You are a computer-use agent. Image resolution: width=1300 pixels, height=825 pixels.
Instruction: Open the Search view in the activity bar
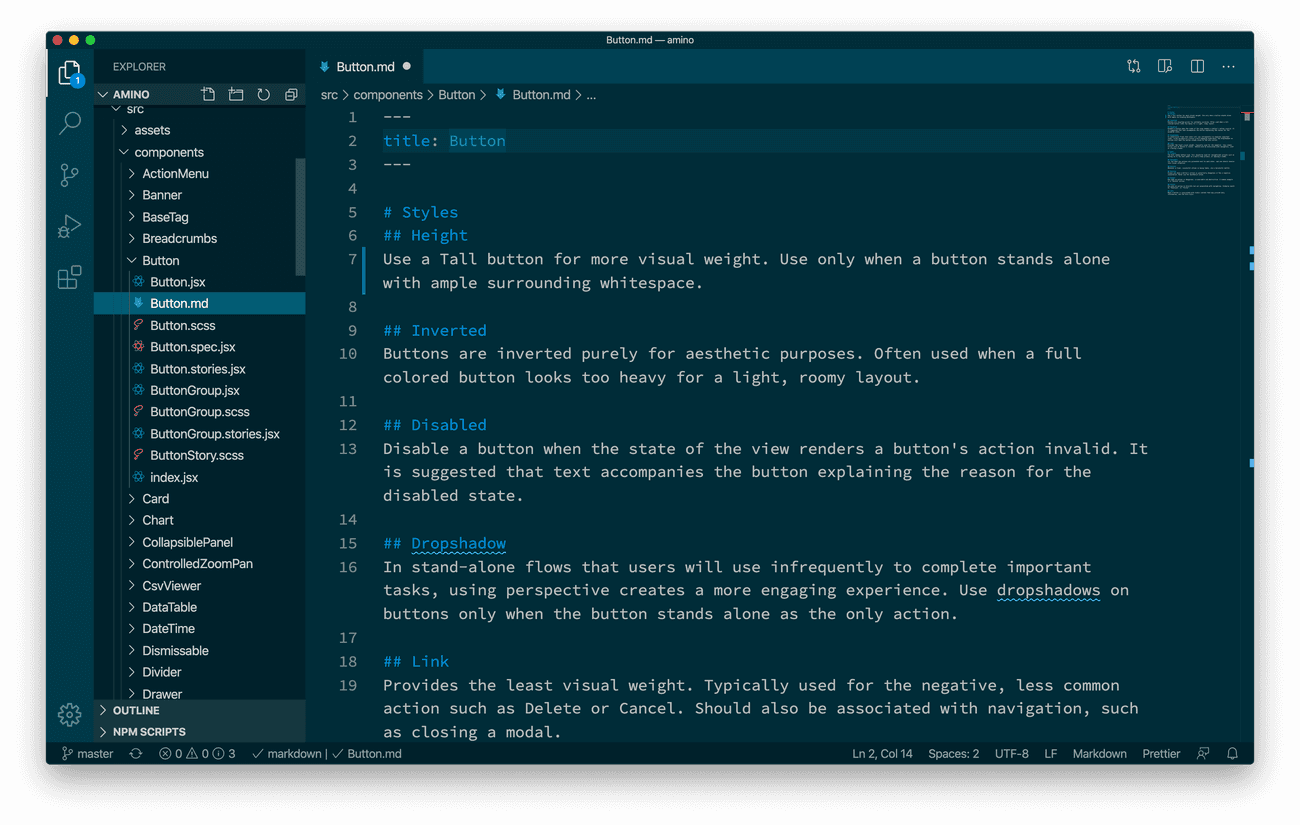(x=68, y=122)
